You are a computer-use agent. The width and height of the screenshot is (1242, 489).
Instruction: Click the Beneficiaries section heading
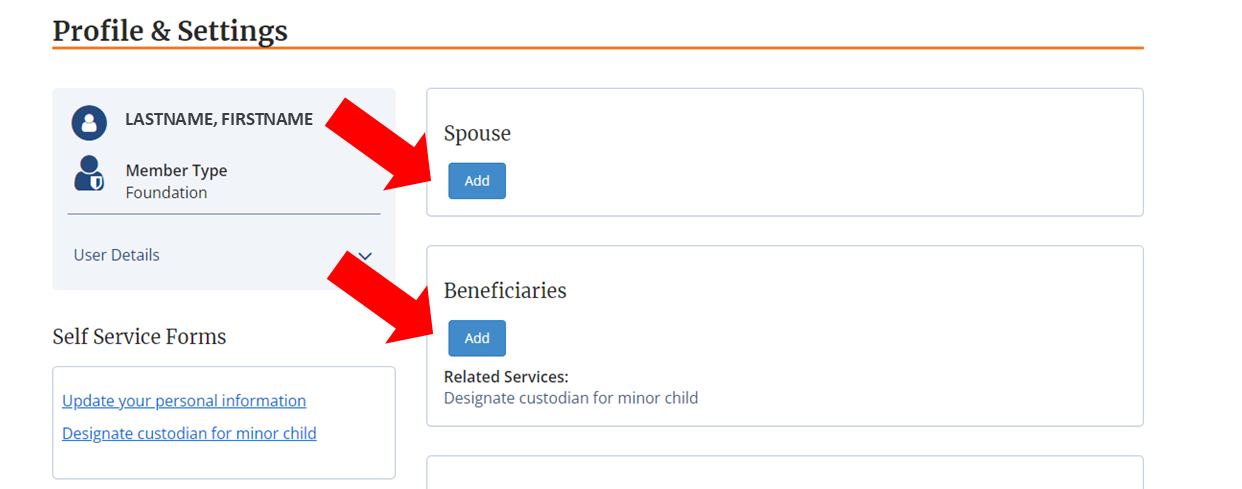505,291
